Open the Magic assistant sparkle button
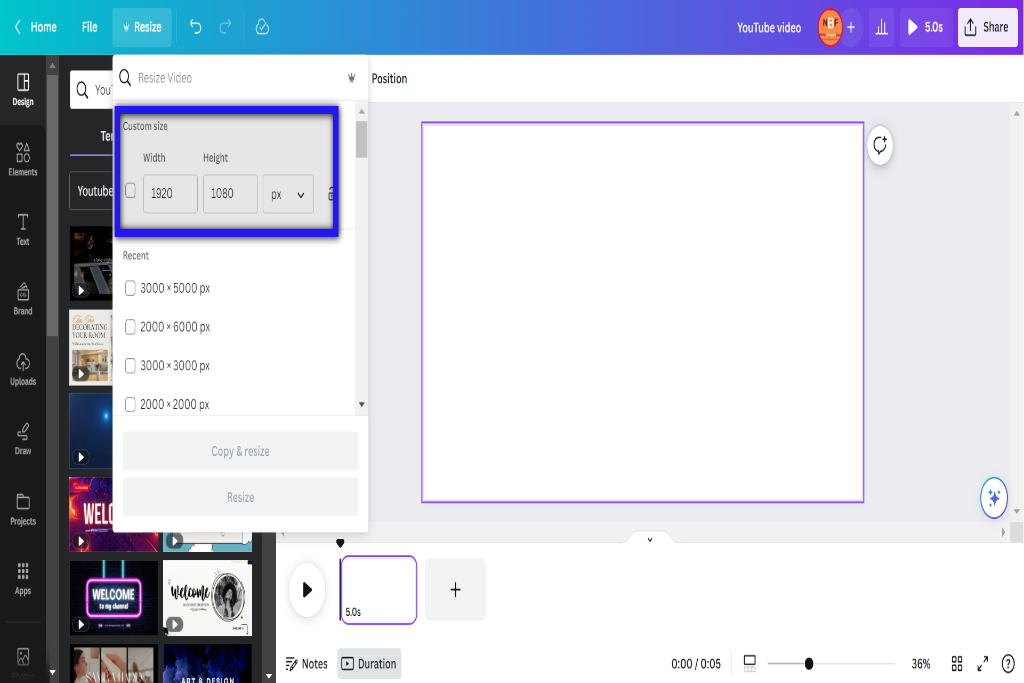This screenshot has height=683, width=1024. click(993, 498)
